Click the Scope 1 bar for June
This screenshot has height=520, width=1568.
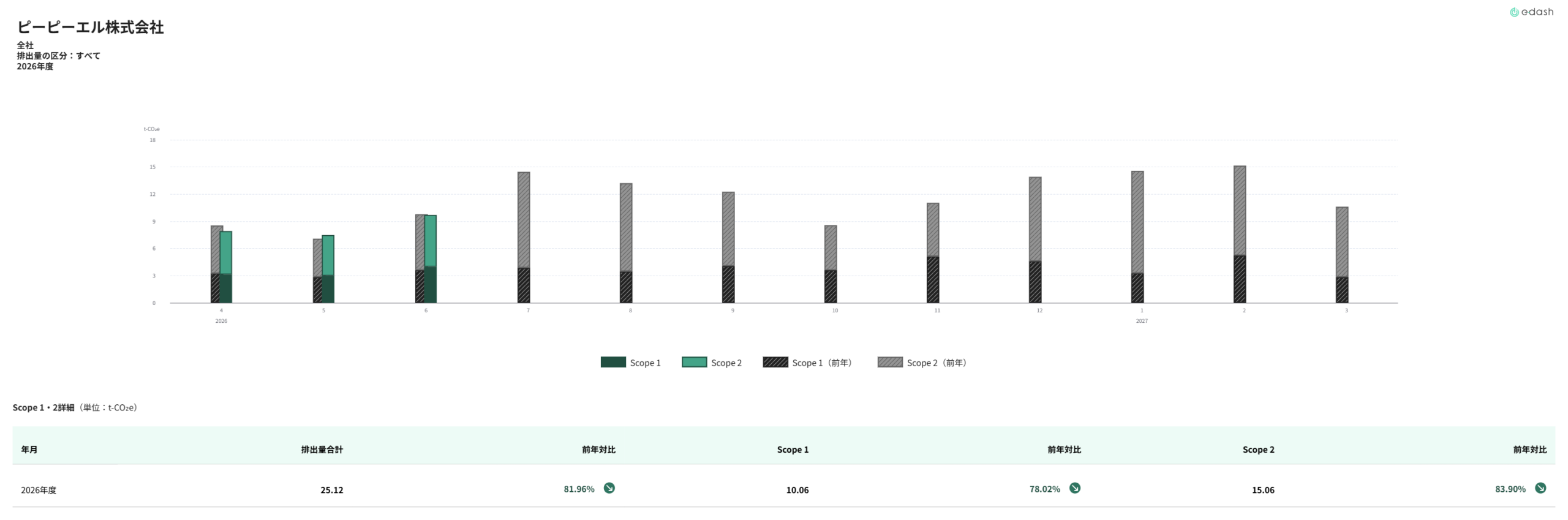[x=431, y=285]
